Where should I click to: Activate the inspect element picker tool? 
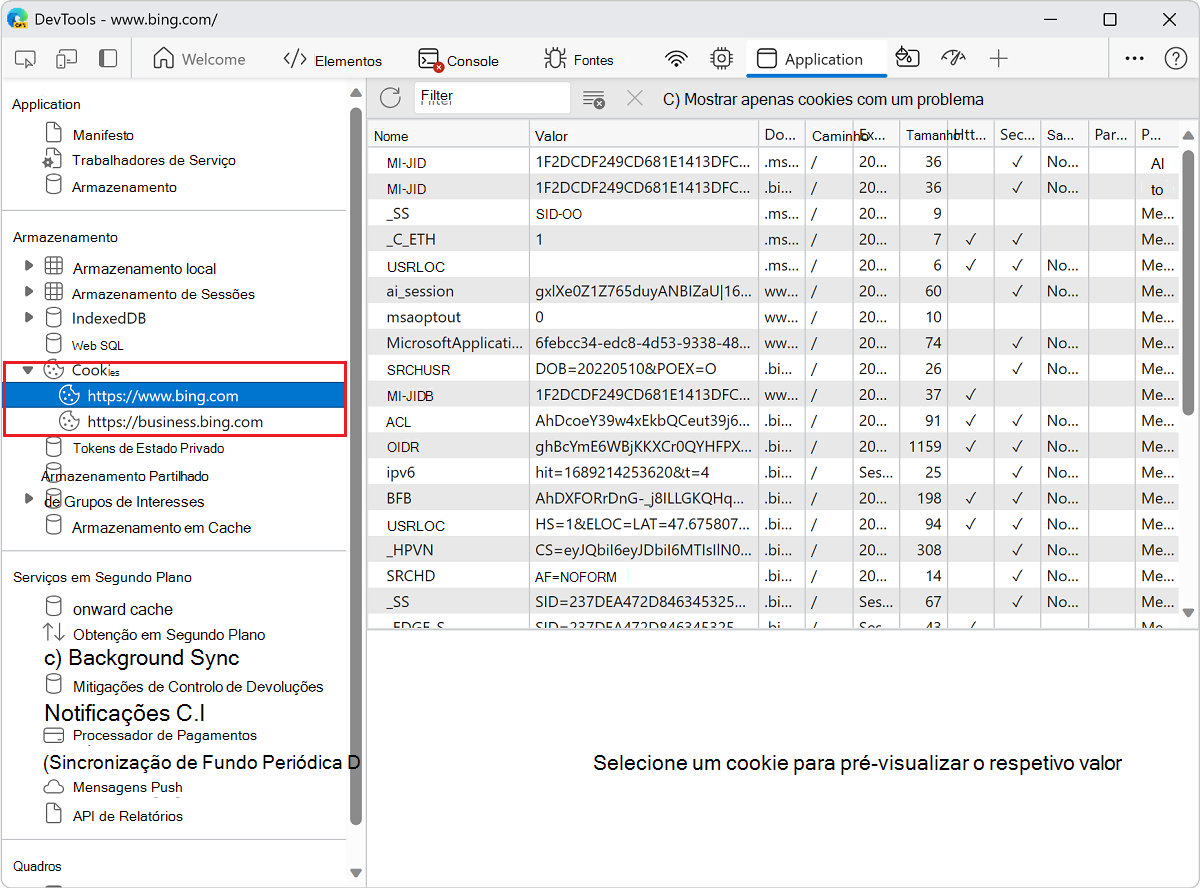pos(26,59)
